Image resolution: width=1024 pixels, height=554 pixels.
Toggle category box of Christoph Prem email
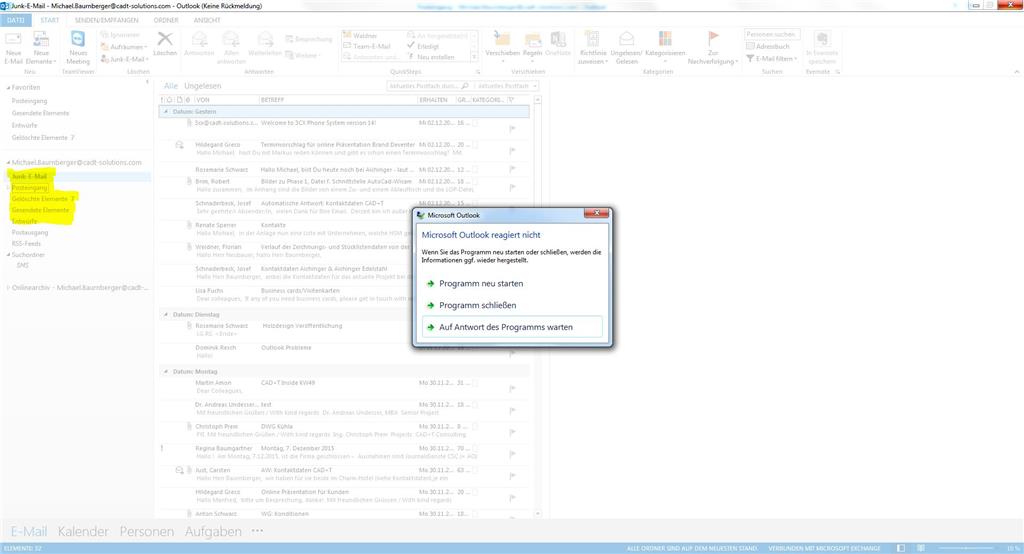tap(475, 427)
